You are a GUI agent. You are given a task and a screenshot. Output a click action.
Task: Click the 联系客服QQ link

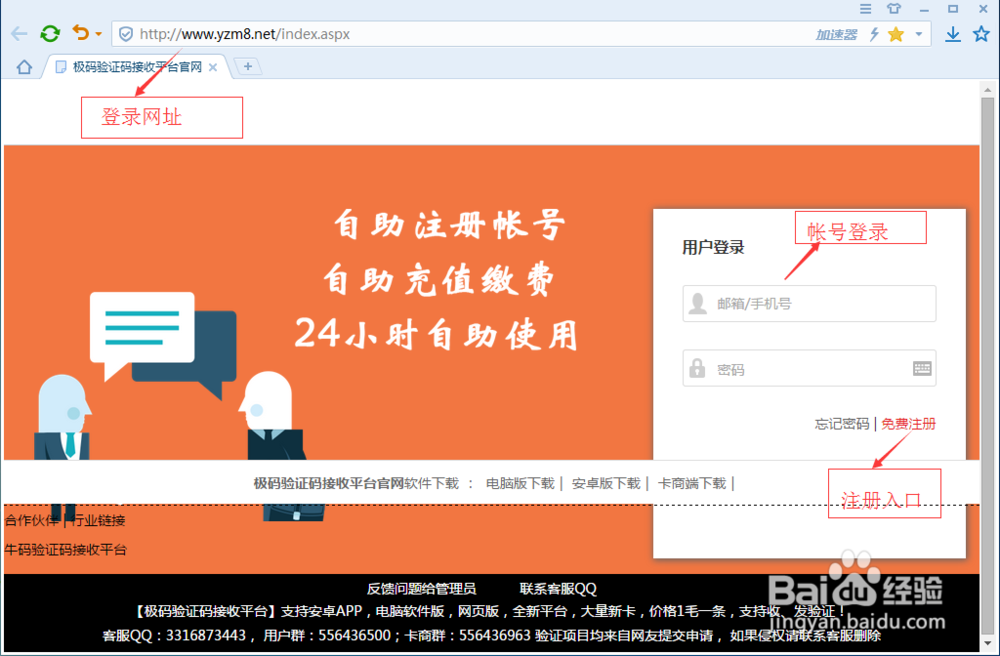[x=559, y=588]
